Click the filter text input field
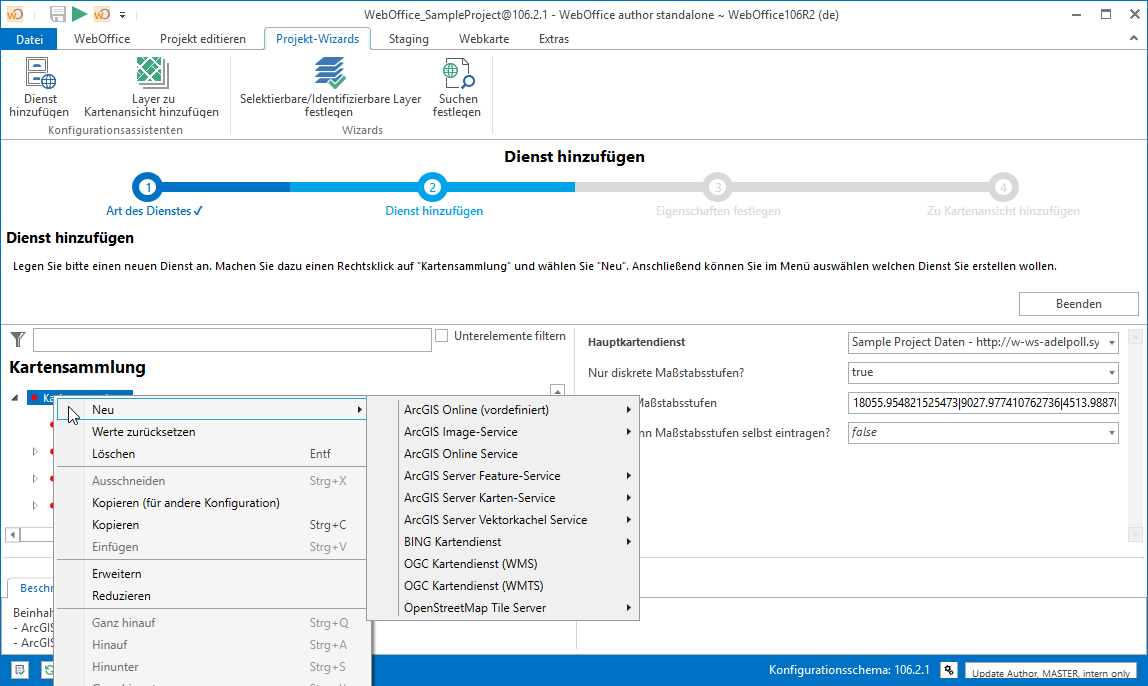The image size is (1148, 686). (x=232, y=340)
